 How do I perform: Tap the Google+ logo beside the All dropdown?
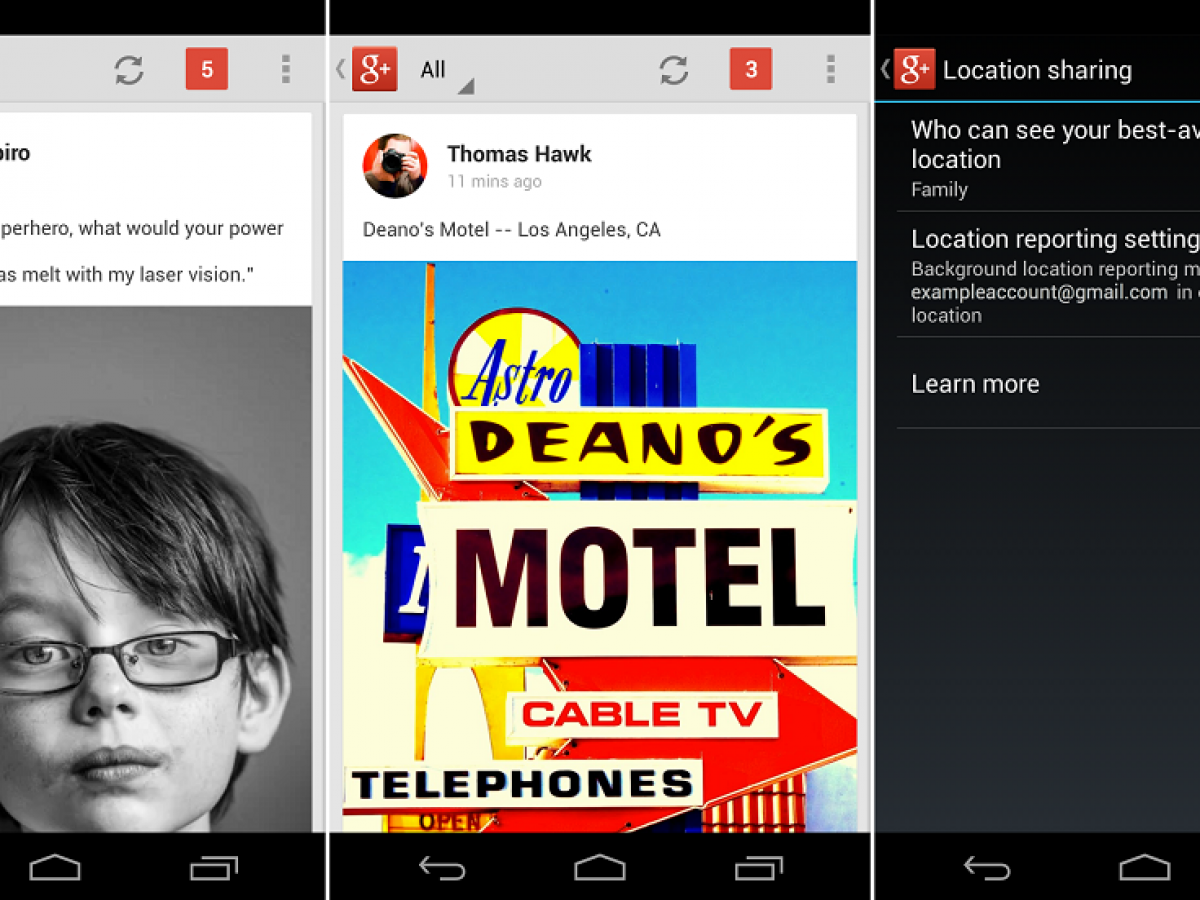point(374,70)
